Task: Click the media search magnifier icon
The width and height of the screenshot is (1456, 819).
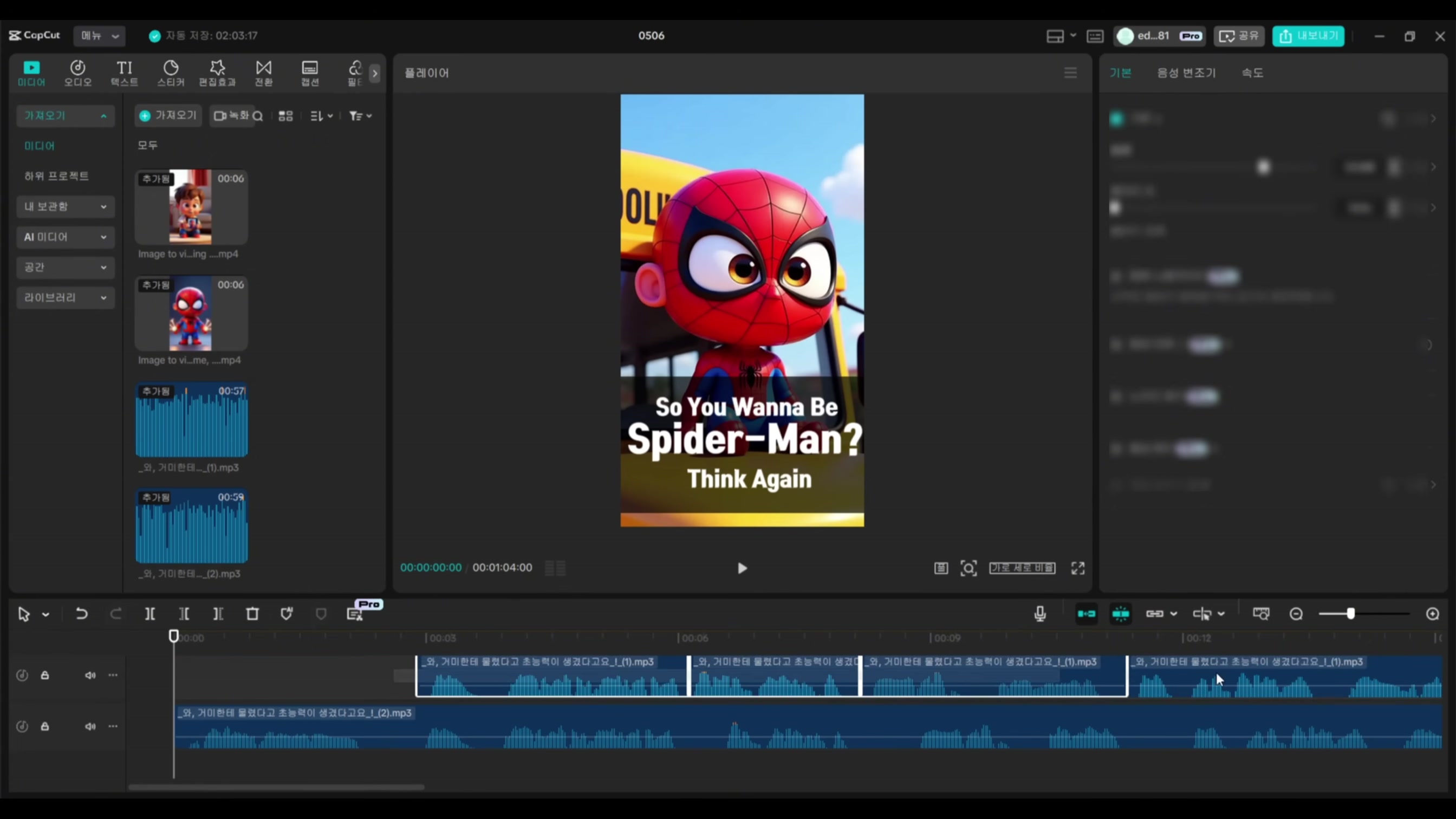Action: [x=258, y=116]
